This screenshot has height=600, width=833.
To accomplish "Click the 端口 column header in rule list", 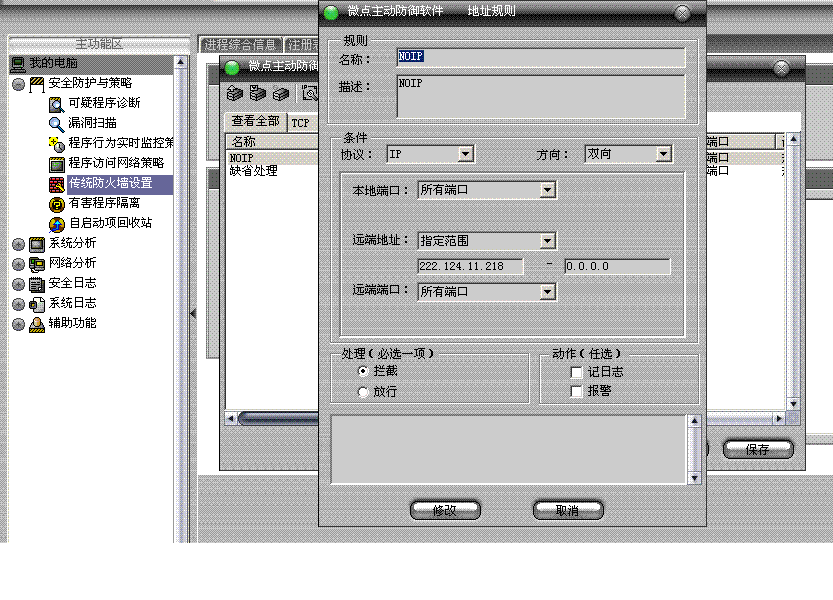I will [x=741, y=142].
